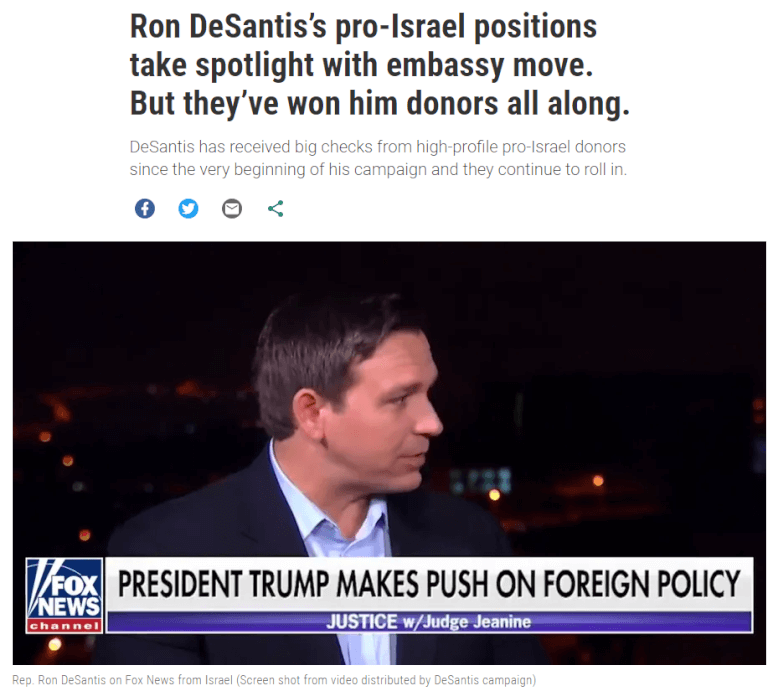Image resolution: width=768 pixels, height=691 pixels.
Task: Send the article with the email icon
Action: click(232, 209)
